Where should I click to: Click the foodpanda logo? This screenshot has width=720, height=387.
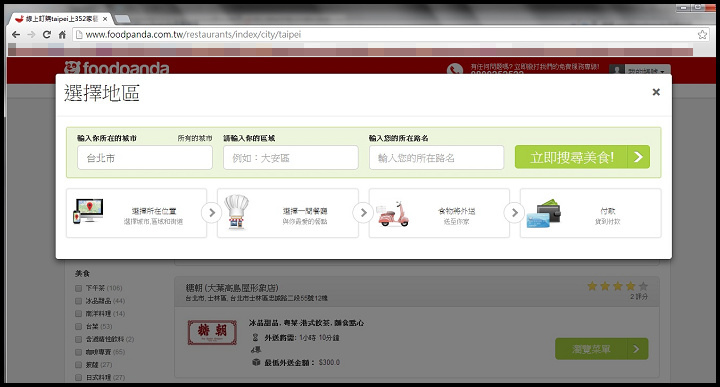click(x=117, y=67)
